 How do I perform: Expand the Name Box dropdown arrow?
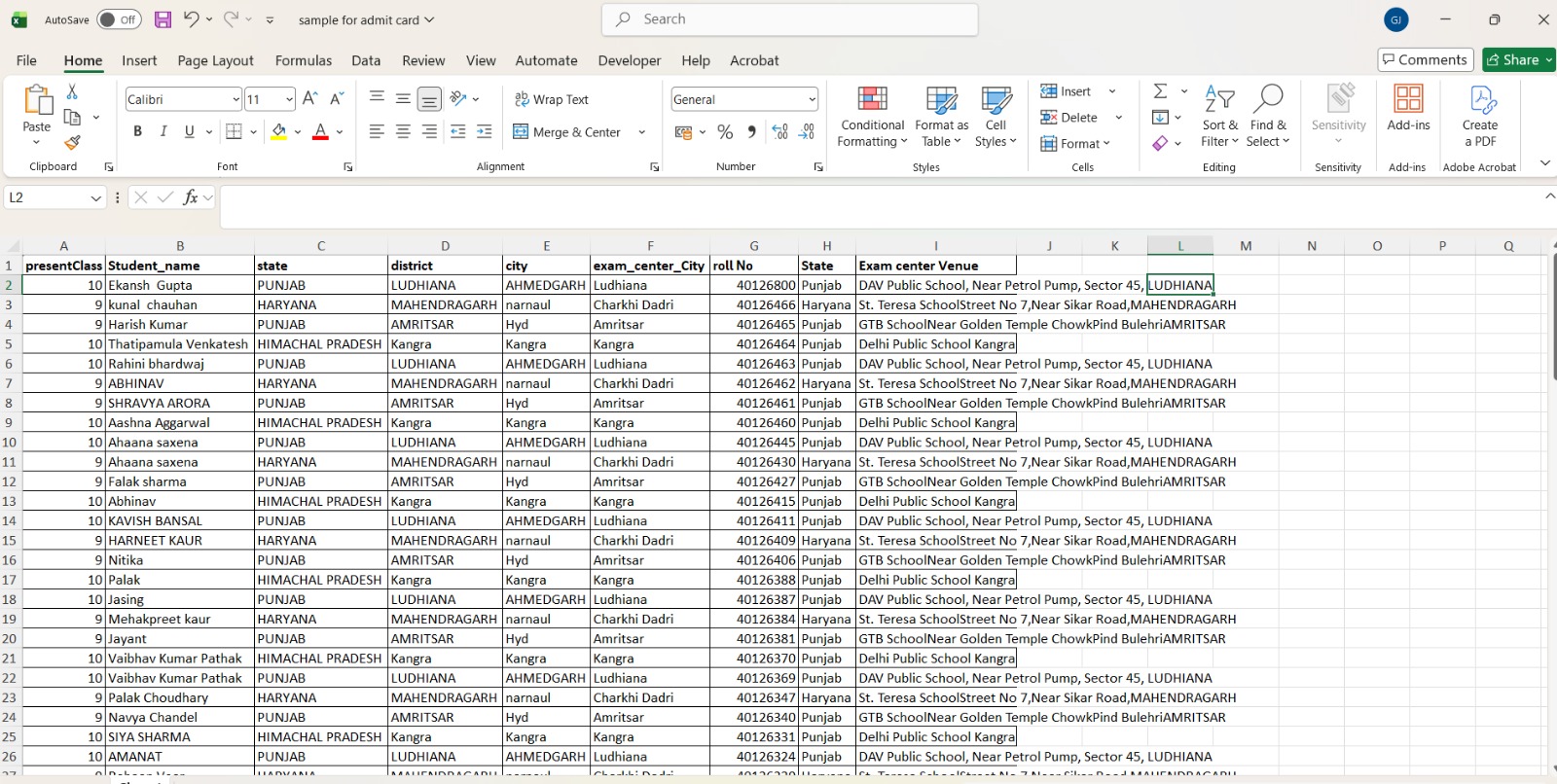(95, 198)
